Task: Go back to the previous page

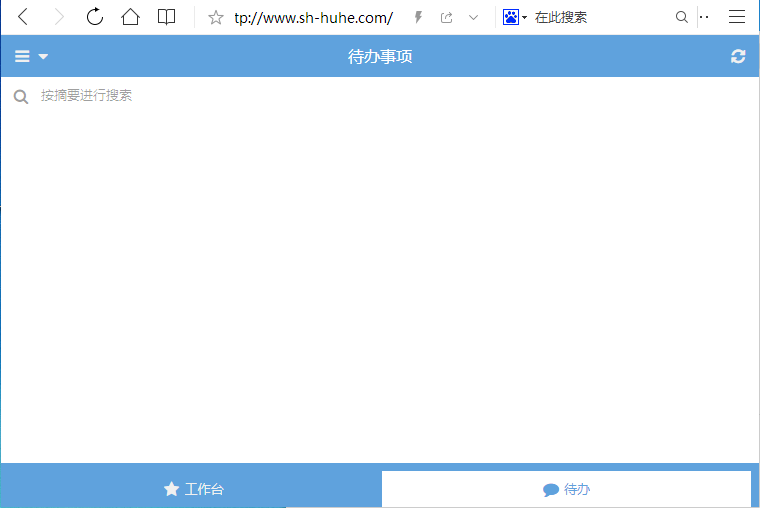Action: point(23,17)
